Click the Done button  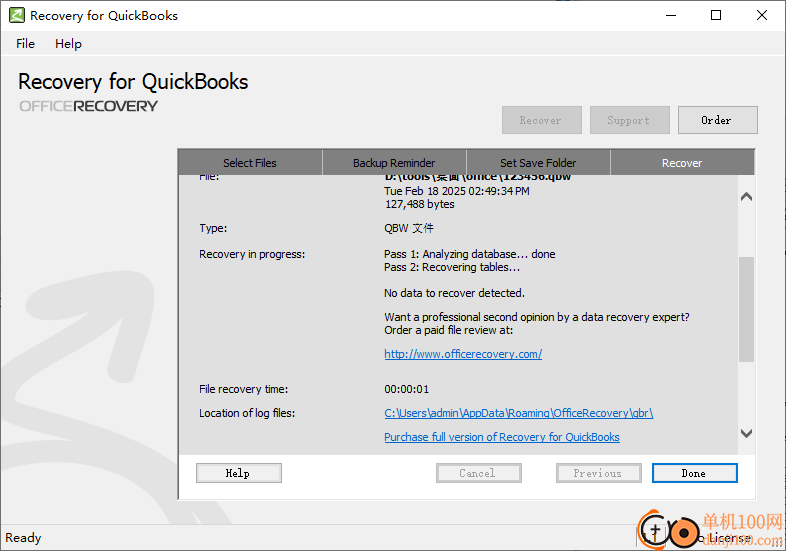point(695,473)
